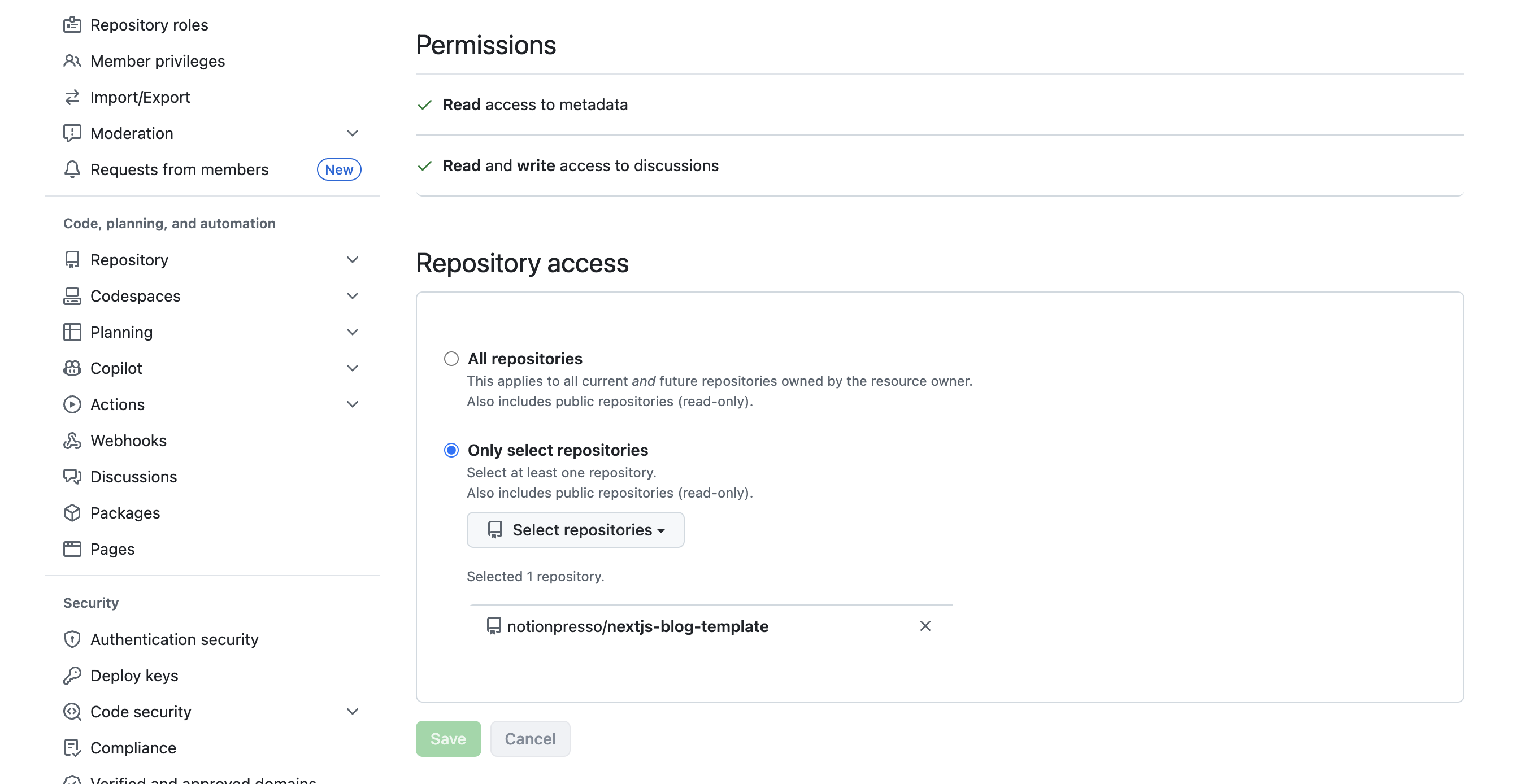Expand the Moderation section chevron
Image resolution: width=1530 pixels, height=784 pixels.
click(352, 133)
